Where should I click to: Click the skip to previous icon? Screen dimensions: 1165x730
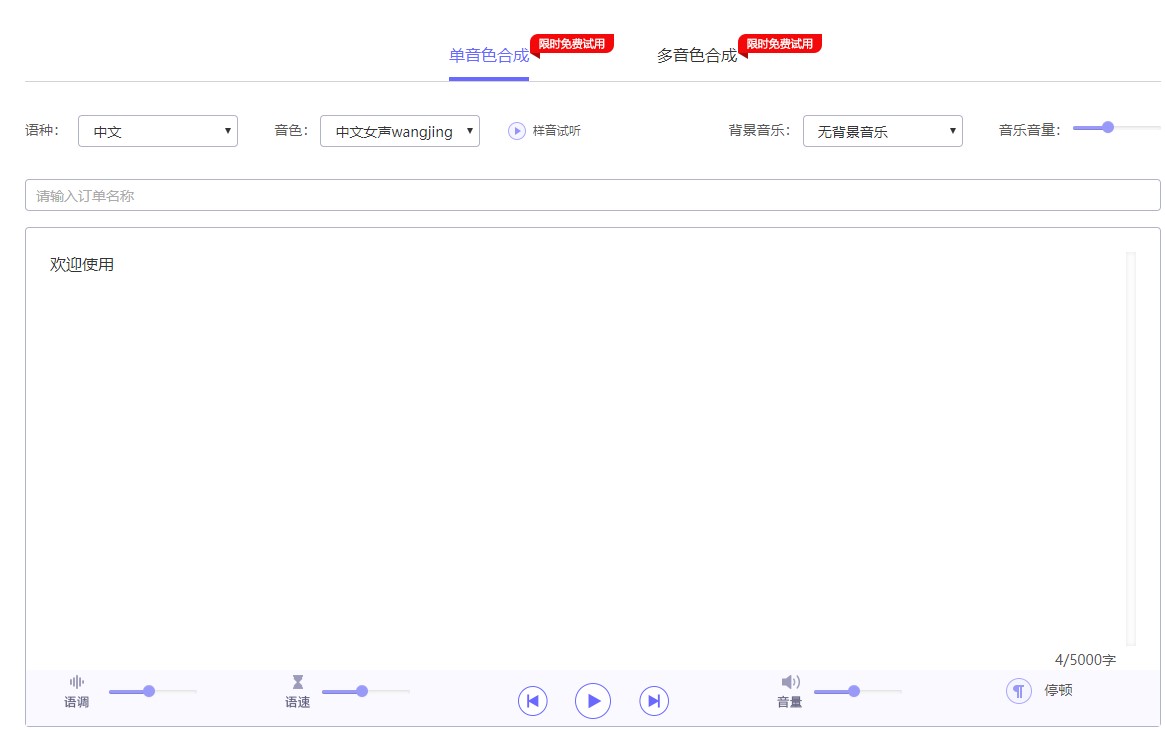(533, 701)
